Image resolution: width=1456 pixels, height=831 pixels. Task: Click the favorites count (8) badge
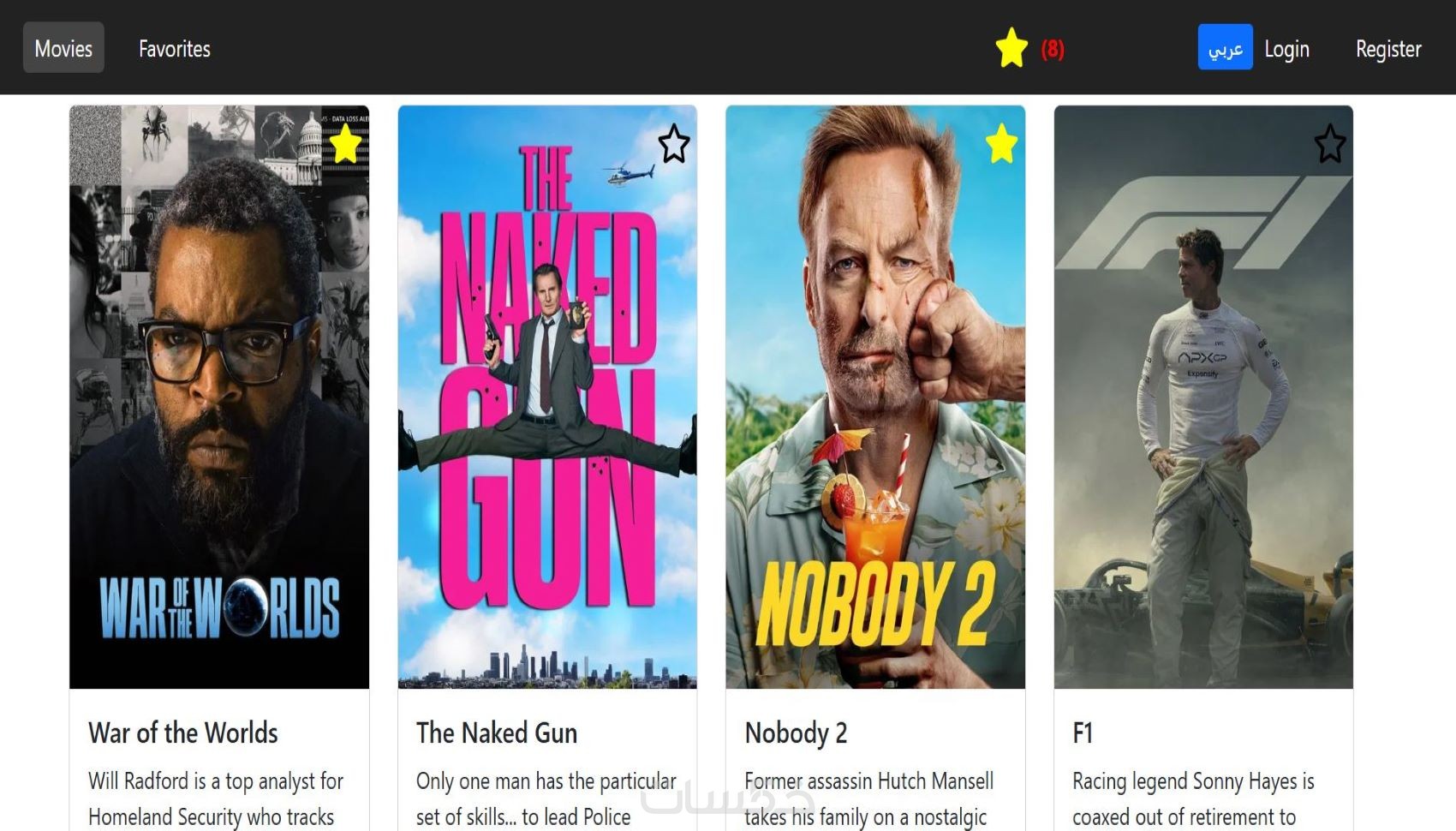1053,50
